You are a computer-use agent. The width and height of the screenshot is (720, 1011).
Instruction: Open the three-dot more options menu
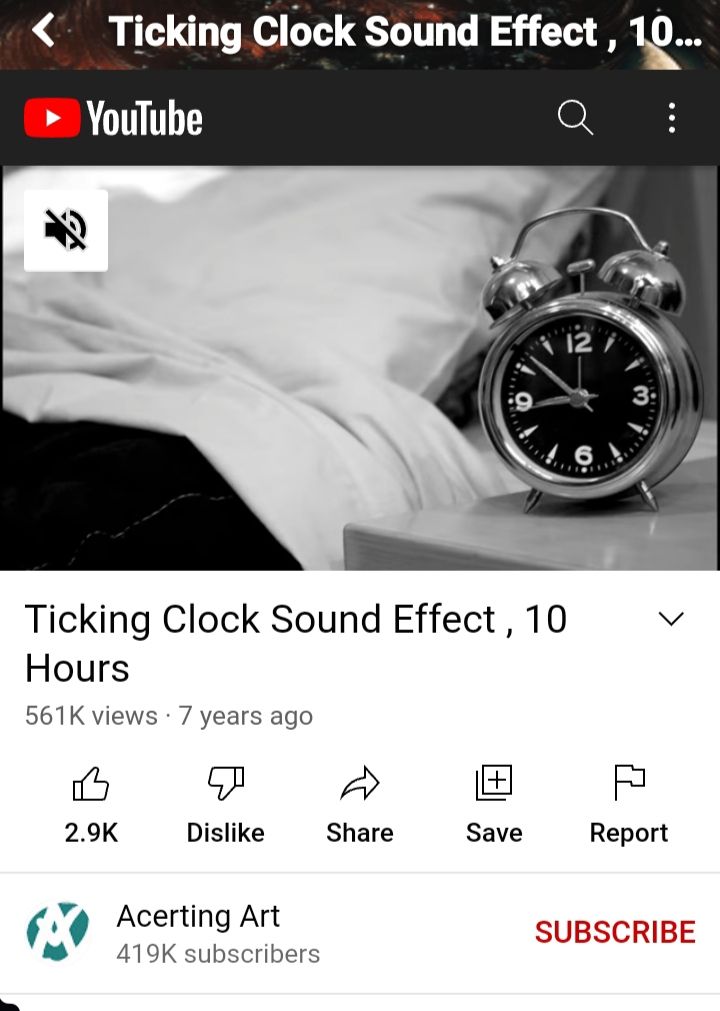click(672, 118)
